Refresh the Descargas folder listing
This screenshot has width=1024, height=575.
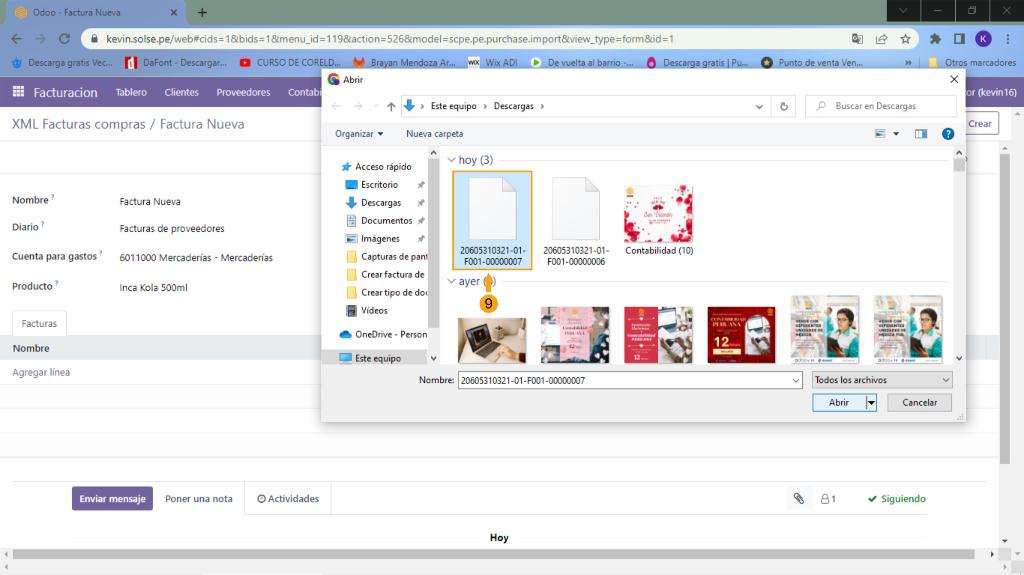point(784,106)
